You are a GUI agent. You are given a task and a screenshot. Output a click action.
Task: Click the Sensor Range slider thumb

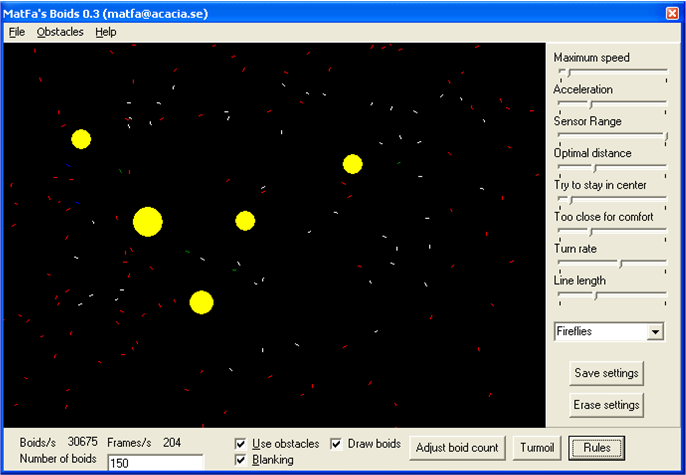point(666,136)
